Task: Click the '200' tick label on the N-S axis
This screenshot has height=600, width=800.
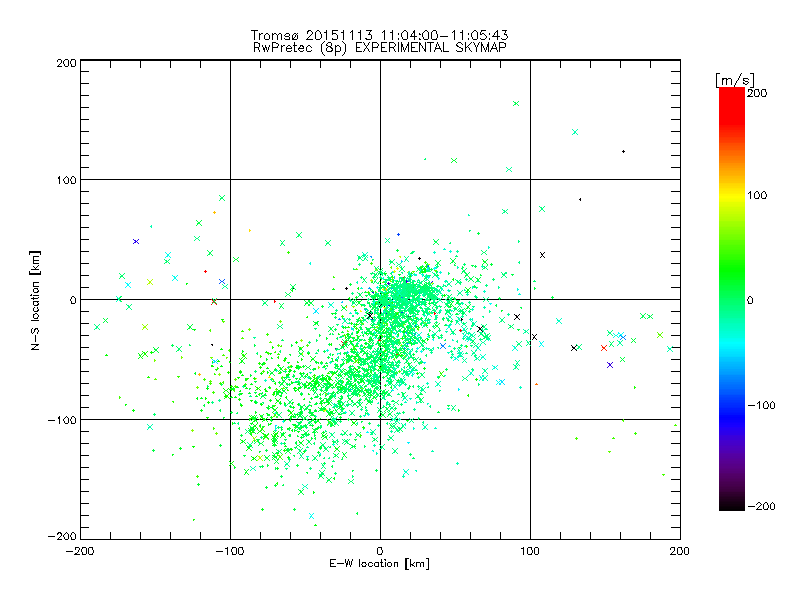Action: tap(66, 63)
